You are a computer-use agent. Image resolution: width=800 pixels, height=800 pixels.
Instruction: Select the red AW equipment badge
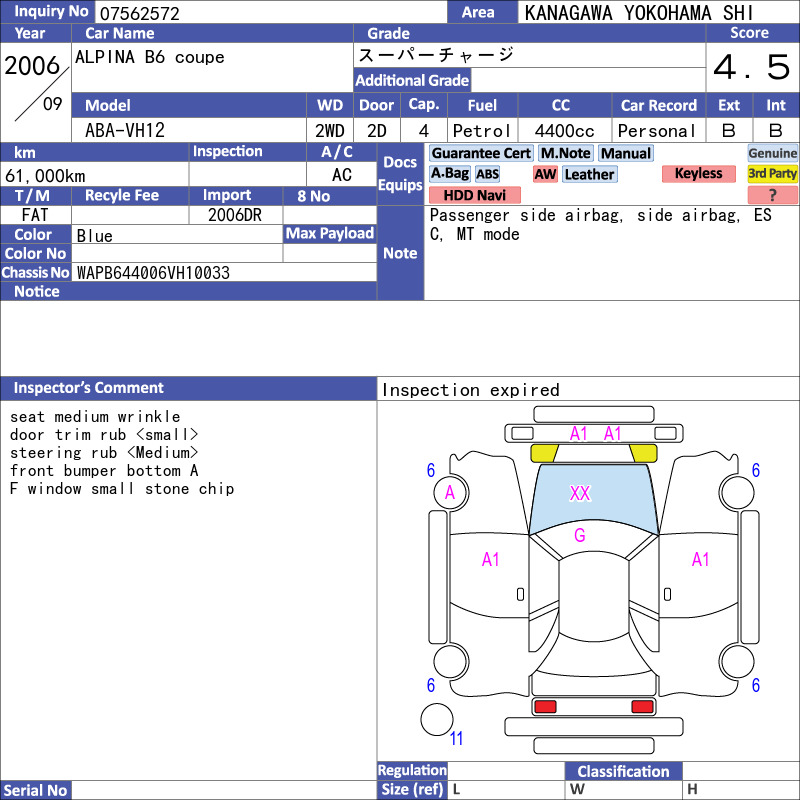click(545, 174)
